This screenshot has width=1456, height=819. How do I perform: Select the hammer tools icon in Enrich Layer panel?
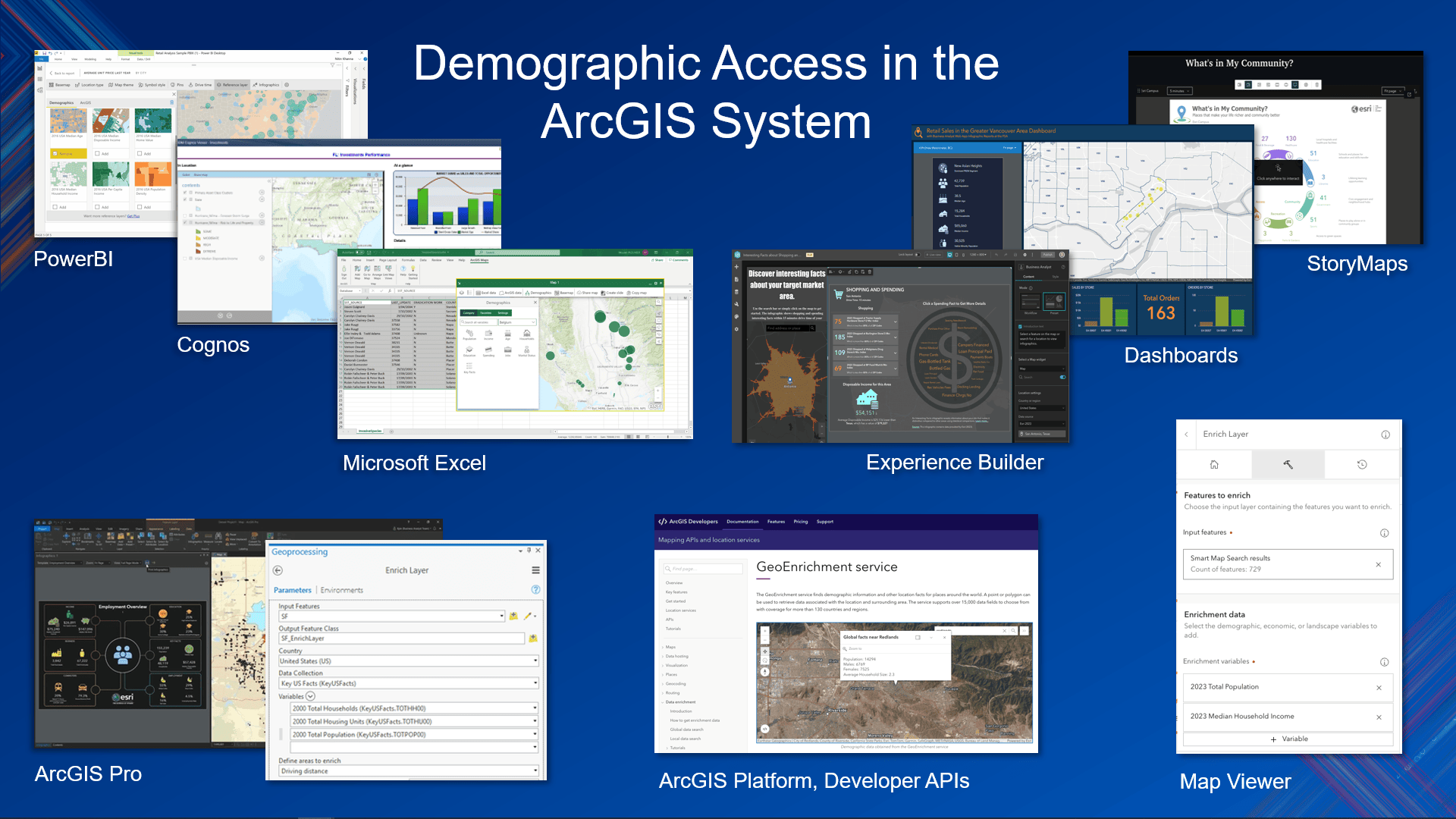(1288, 465)
